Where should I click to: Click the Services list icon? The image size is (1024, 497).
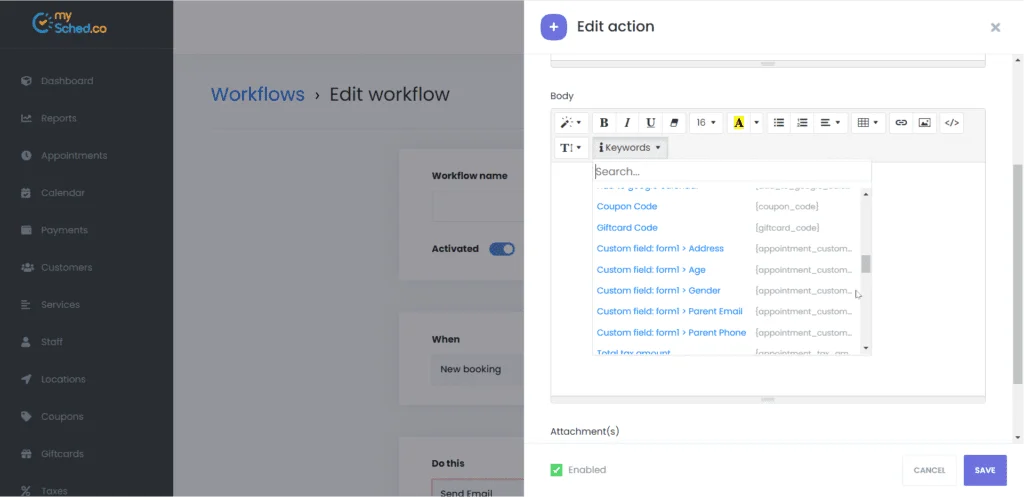tap(26, 304)
